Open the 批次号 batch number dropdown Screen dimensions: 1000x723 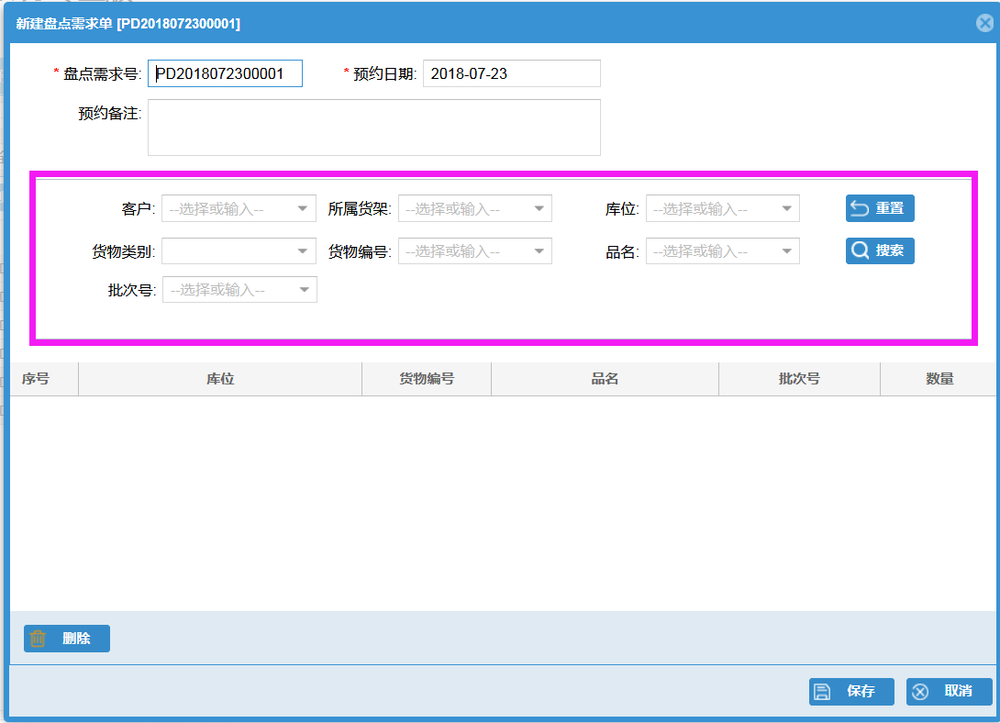click(239, 290)
